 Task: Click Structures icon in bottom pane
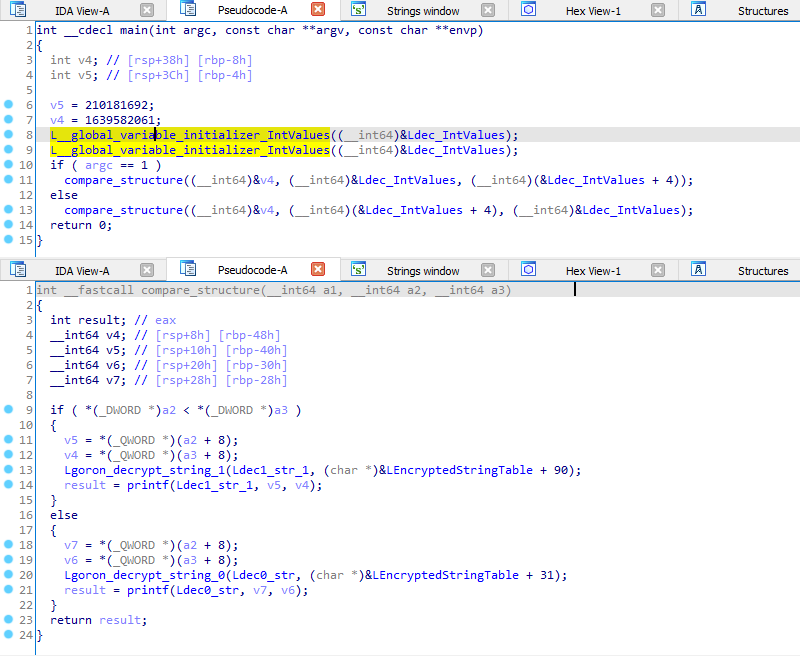point(698,269)
